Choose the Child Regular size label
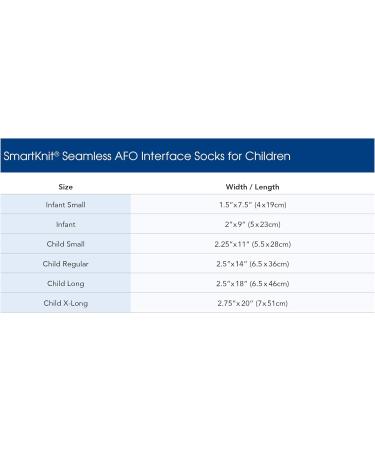This screenshot has height=450, width=375. [x=66, y=264]
